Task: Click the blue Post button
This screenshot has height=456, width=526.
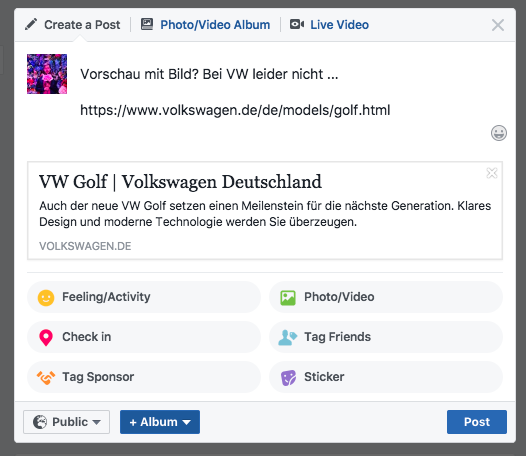Action: point(477,422)
